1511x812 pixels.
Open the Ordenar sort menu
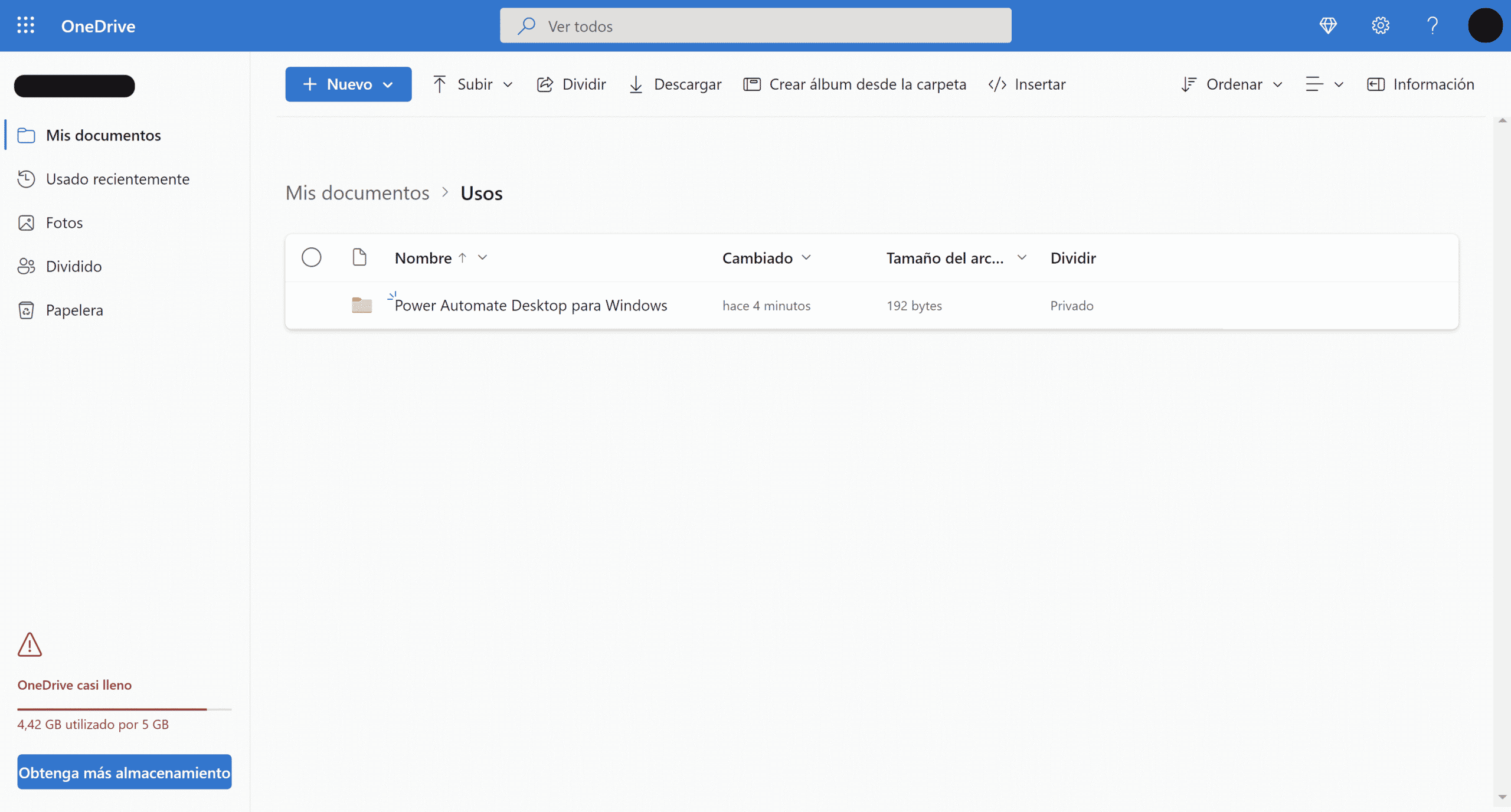click(1232, 84)
